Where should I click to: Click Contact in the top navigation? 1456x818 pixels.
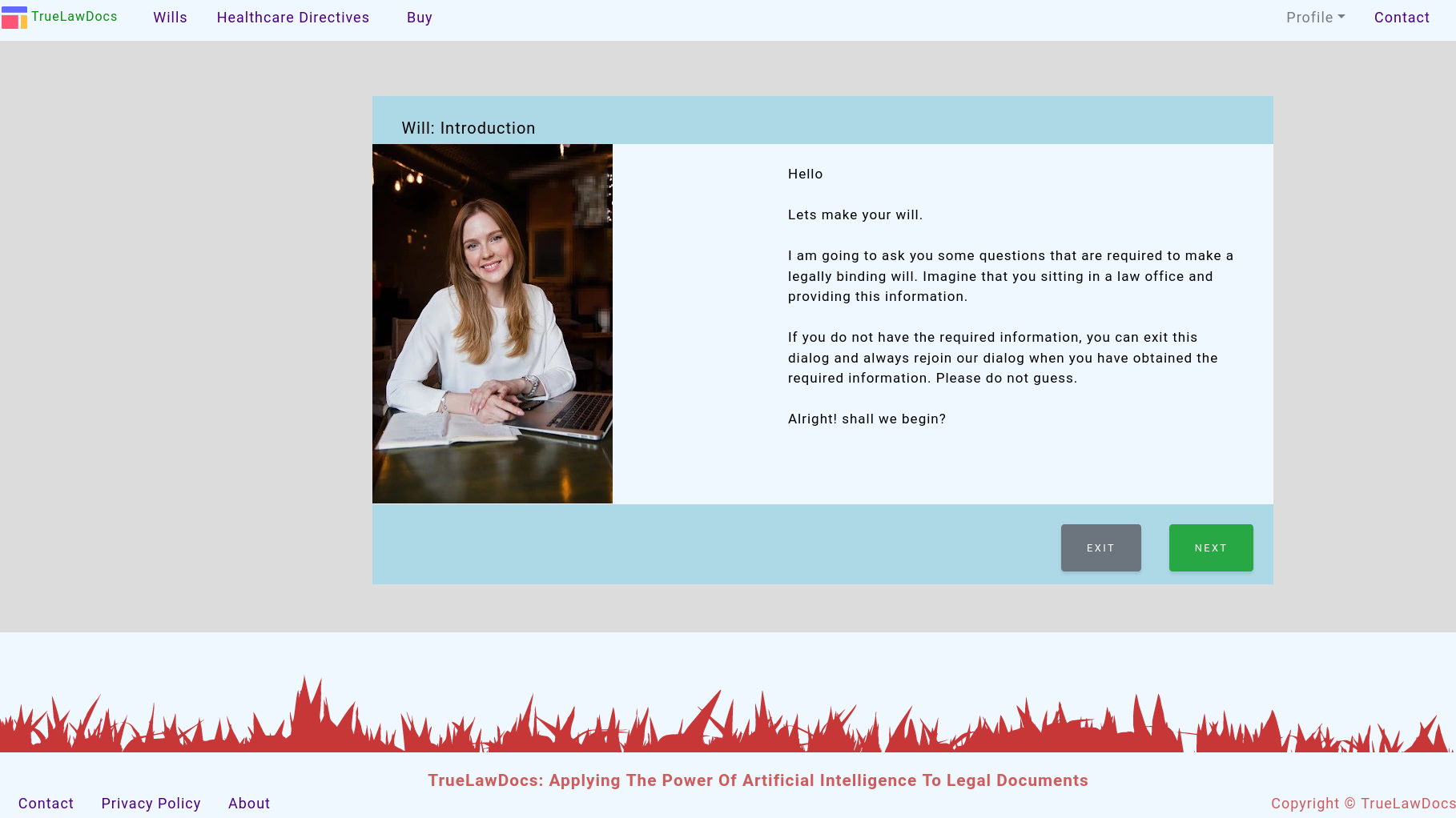1402,17
